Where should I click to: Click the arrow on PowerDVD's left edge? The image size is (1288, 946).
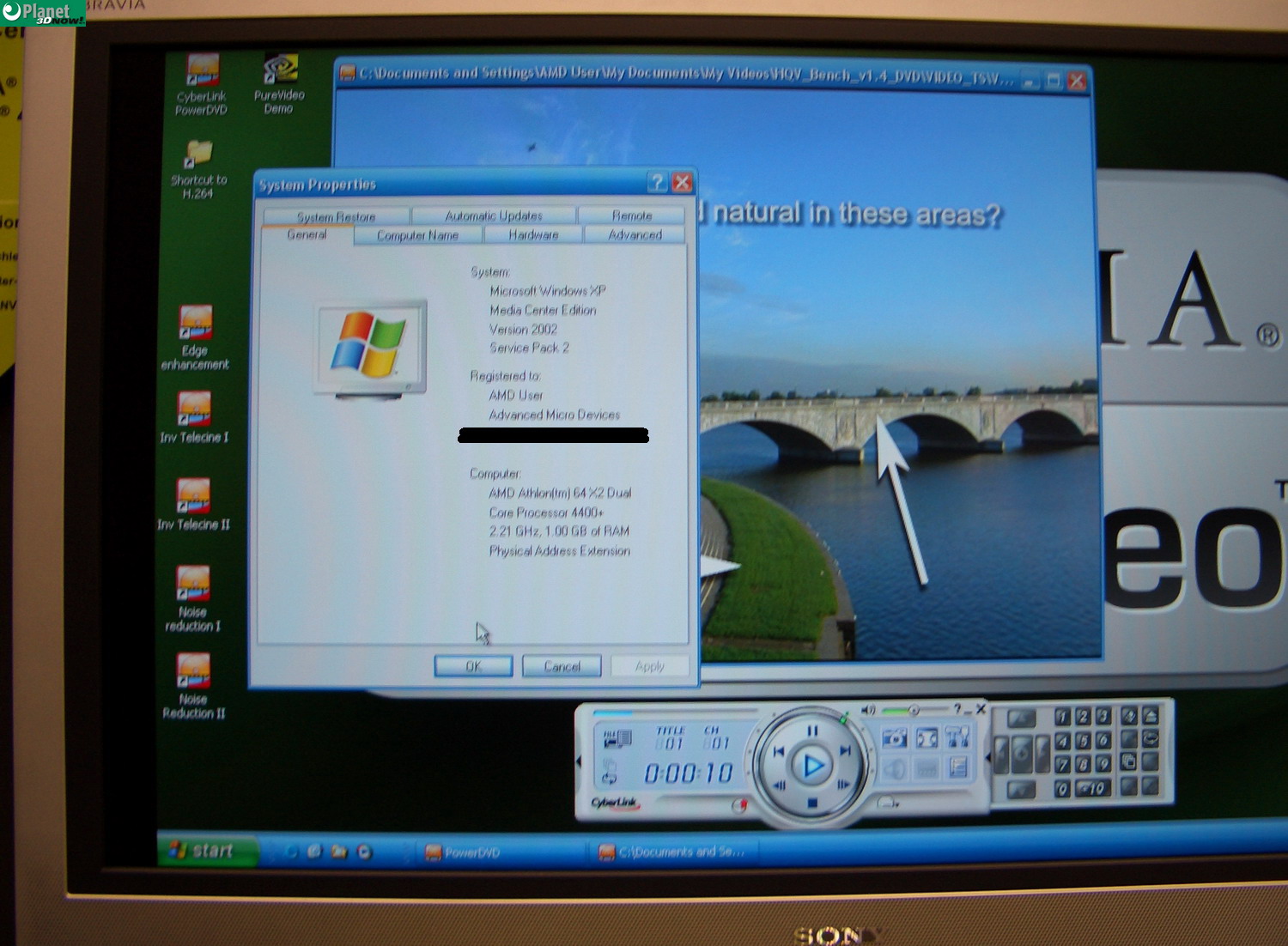pyautogui.click(x=579, y=761)
